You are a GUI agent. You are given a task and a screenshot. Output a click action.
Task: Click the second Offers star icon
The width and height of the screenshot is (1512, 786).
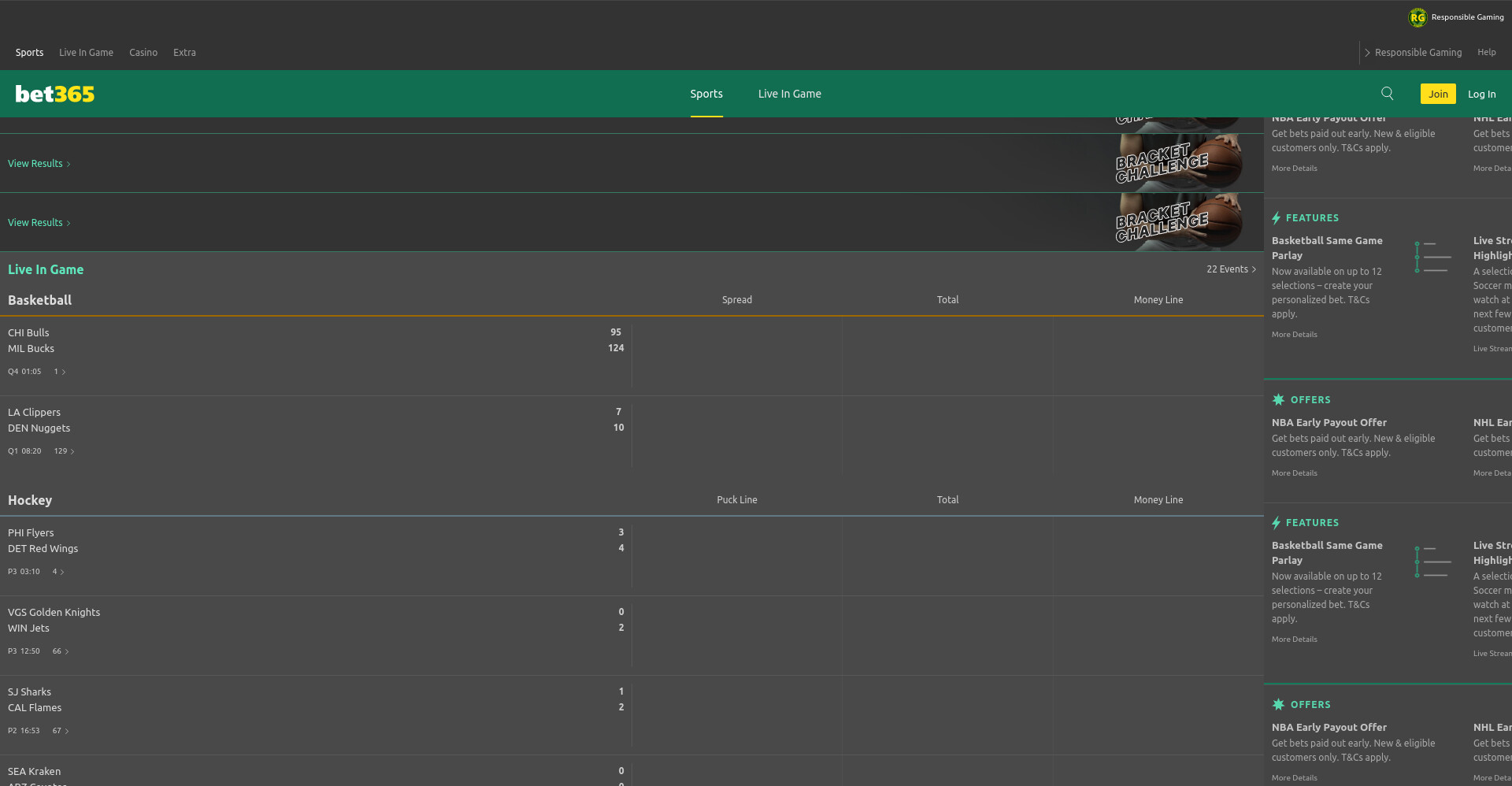pyautogui.click(x=1278, y=705)
